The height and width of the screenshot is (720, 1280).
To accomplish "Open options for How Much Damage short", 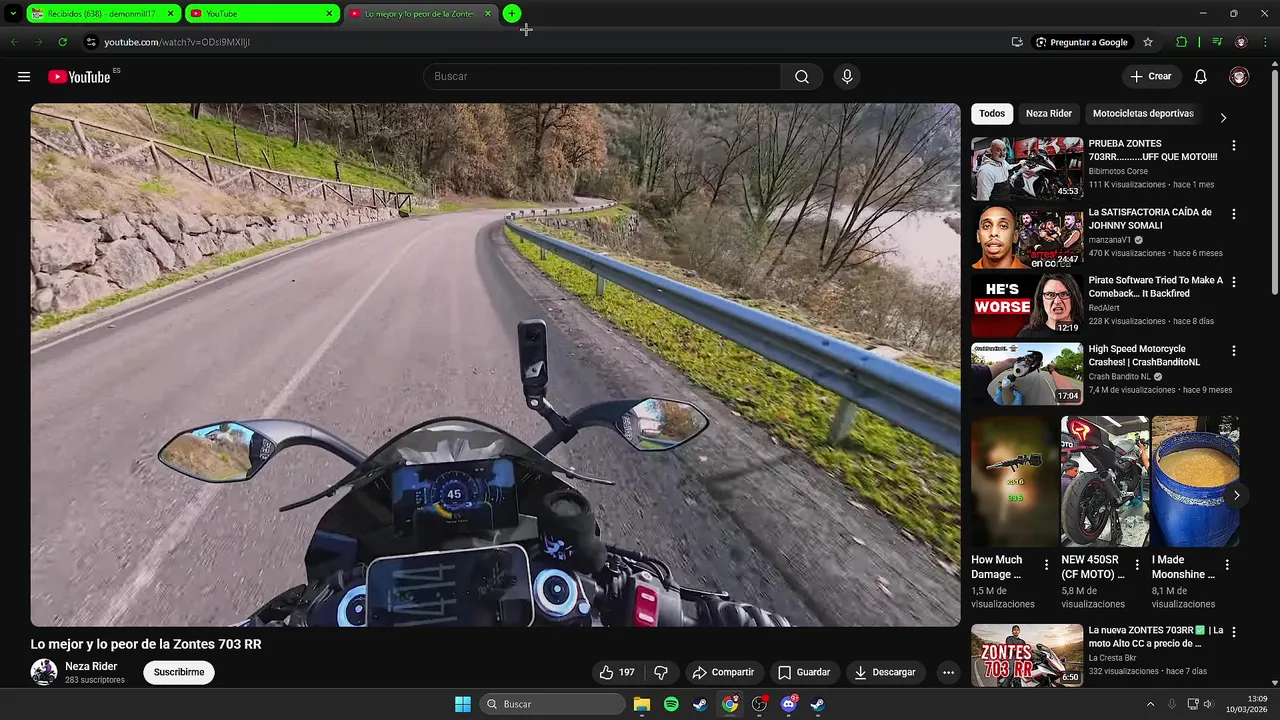I will click(1047, 565).
